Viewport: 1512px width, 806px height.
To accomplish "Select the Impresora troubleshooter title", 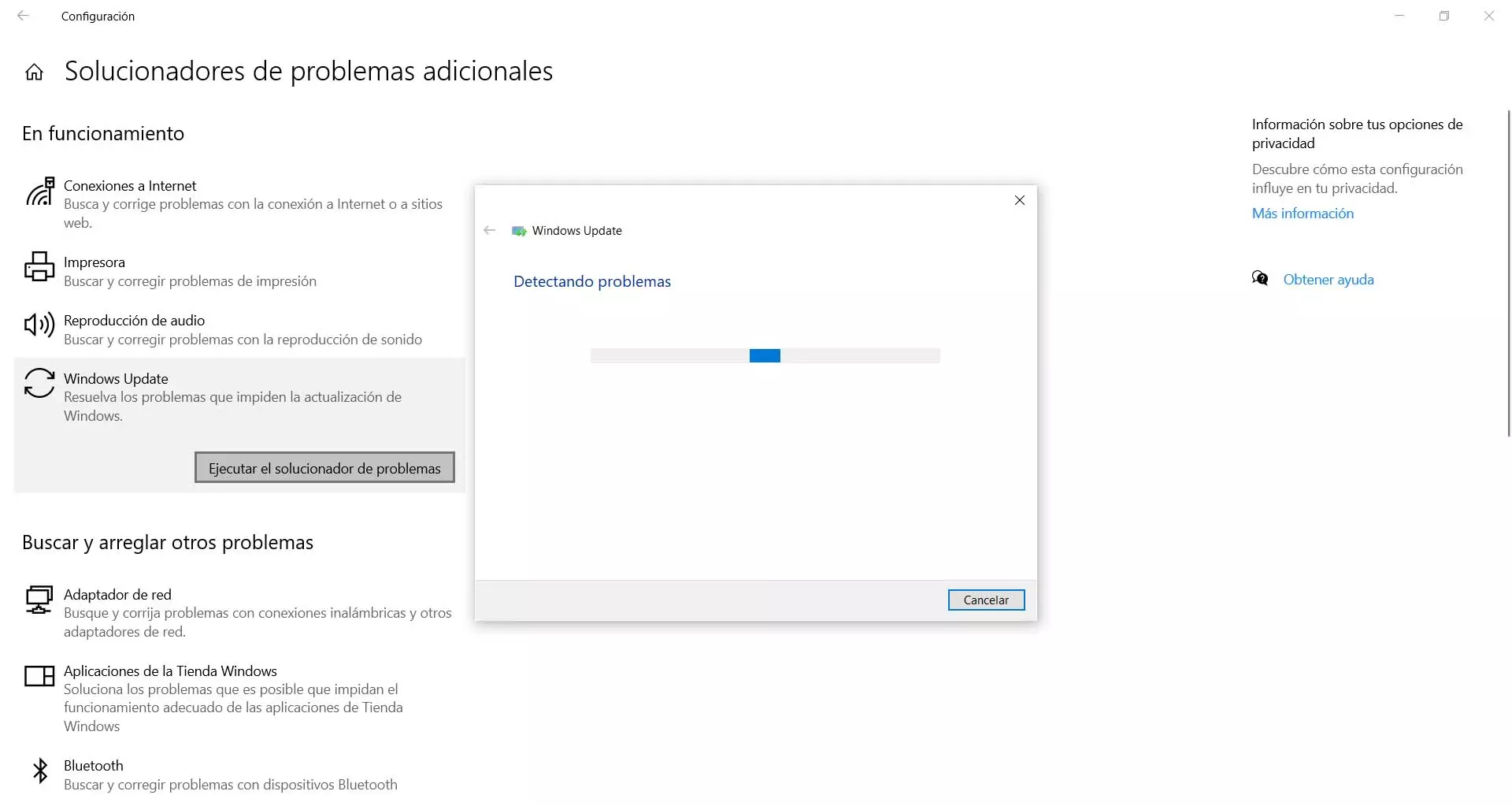I will [94, 262].
